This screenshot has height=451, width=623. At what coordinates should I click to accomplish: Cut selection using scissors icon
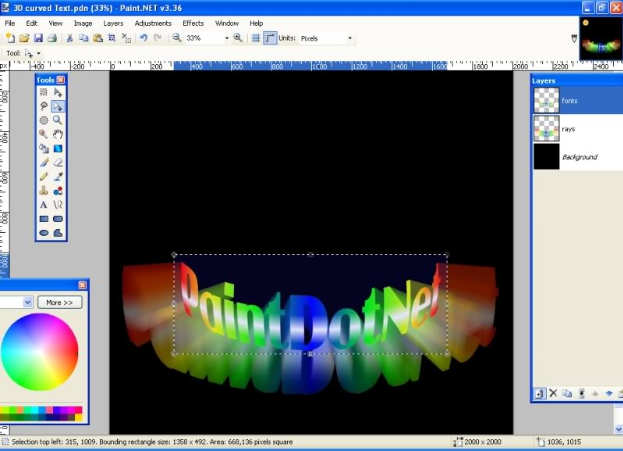click(70, 38)
